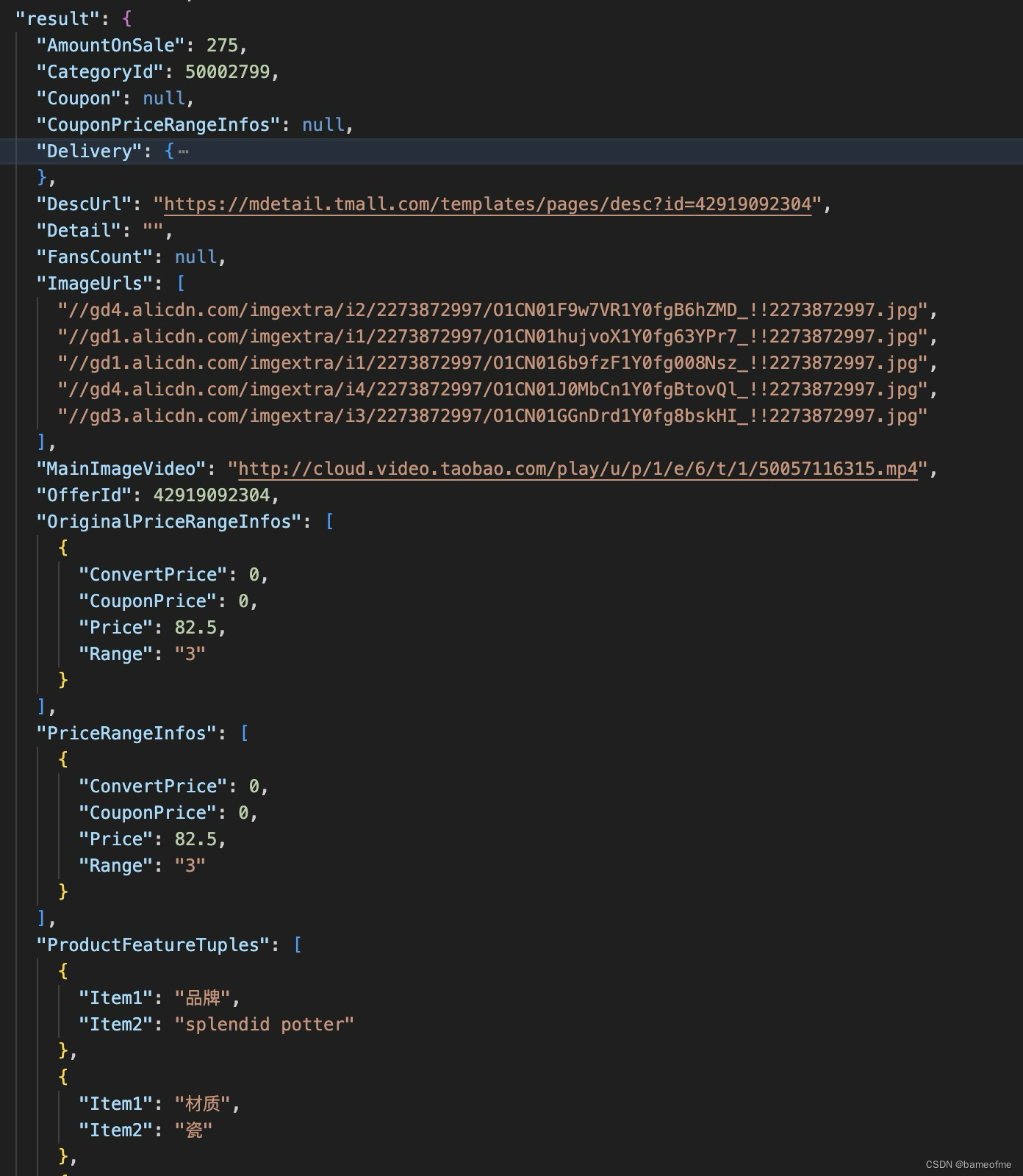The height and width of the screenshot is (1176, 1023).
Task: Click the "DescUrl" key
Action: 84,204
